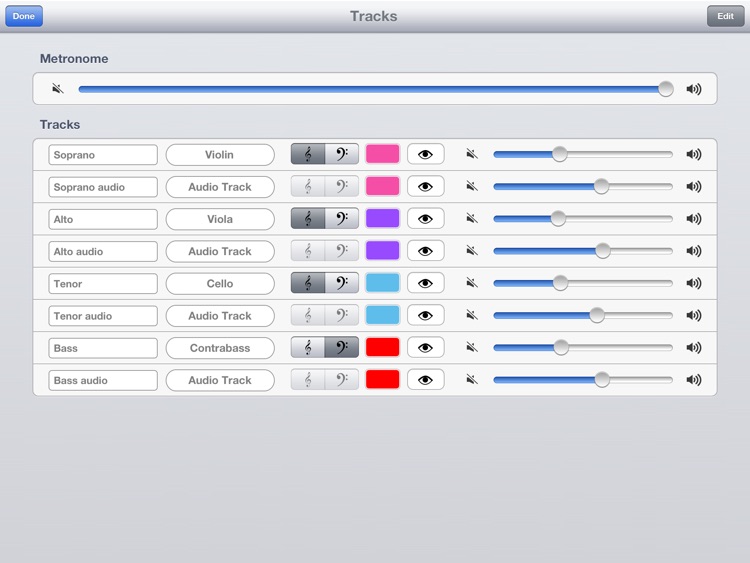Click the Tenor track name field
750x563 pixels.
(x=103, y=284)
